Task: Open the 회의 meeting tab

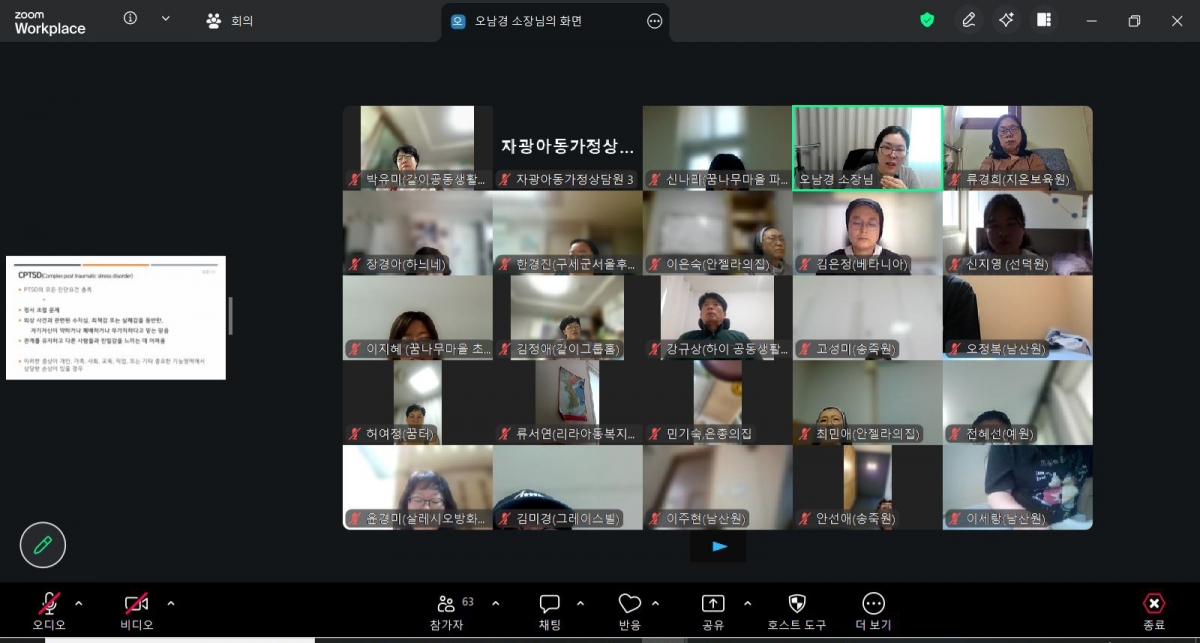Action: click(x=230, y=21)
